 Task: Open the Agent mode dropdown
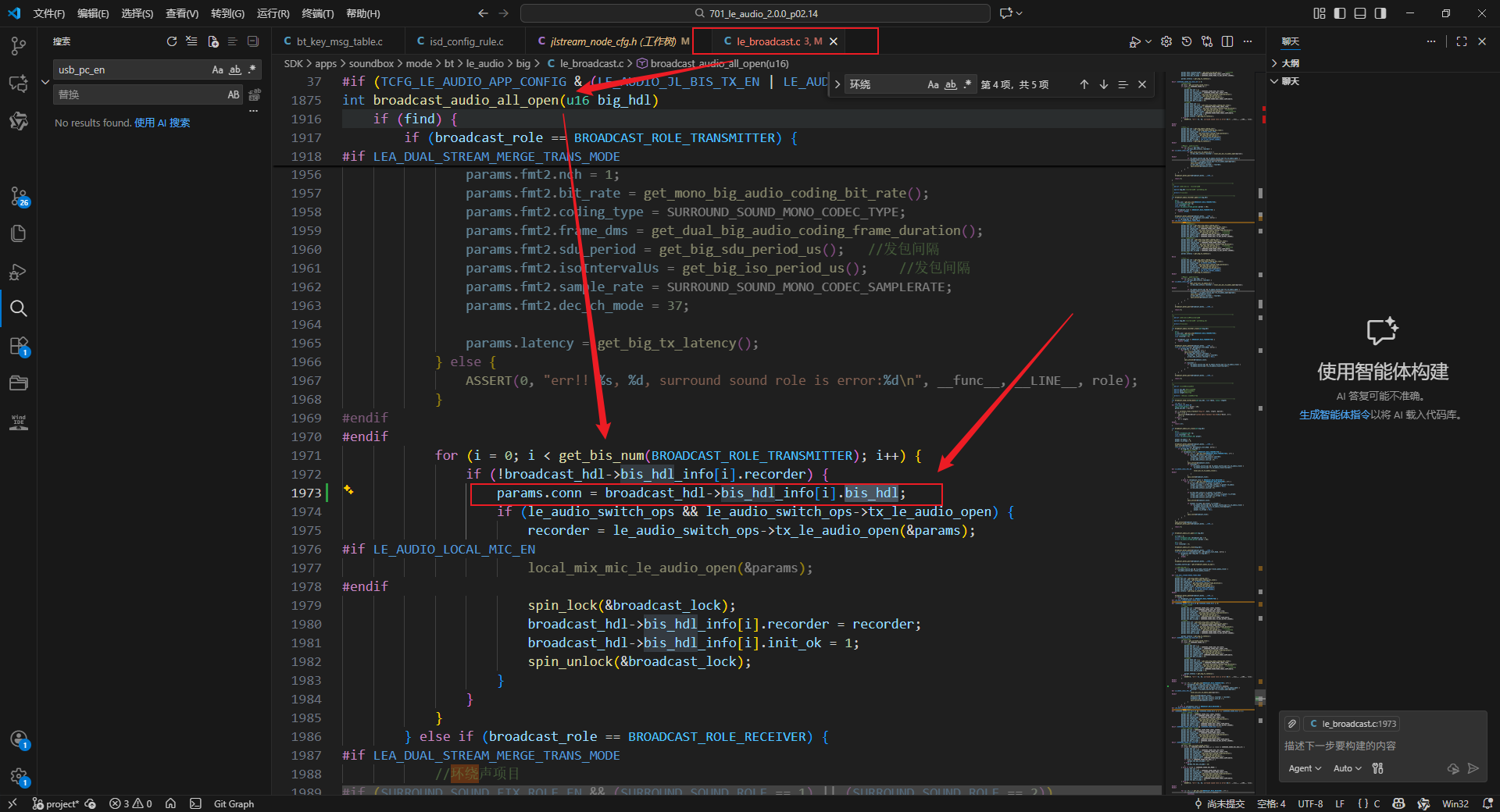click(1305, 768)
